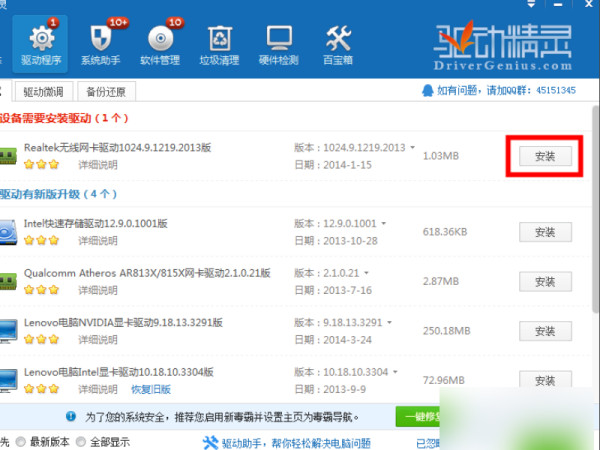Open 硬件检测 monitor icon

pos(279,44)
